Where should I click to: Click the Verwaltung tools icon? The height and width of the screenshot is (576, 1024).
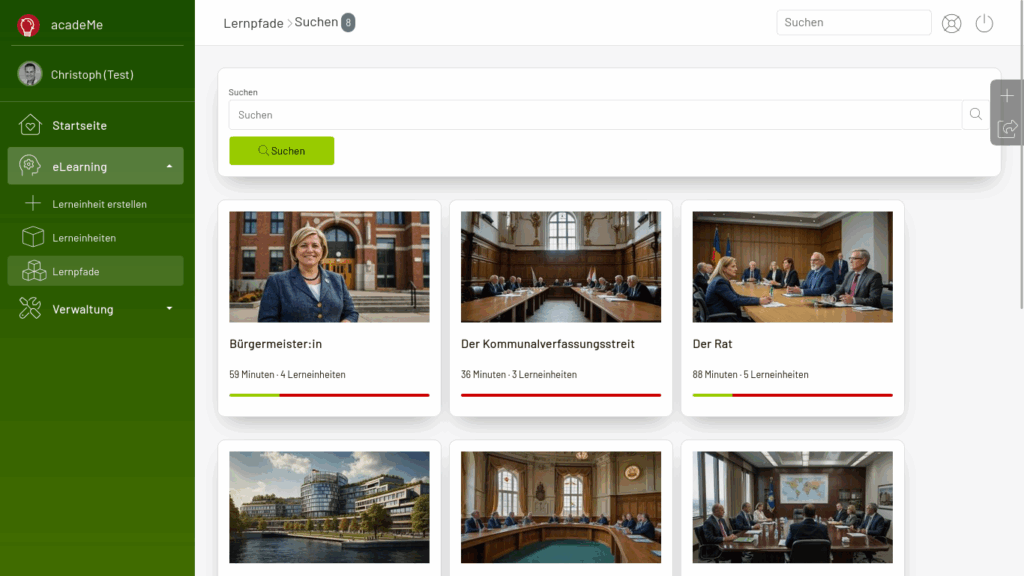(29, 308)
